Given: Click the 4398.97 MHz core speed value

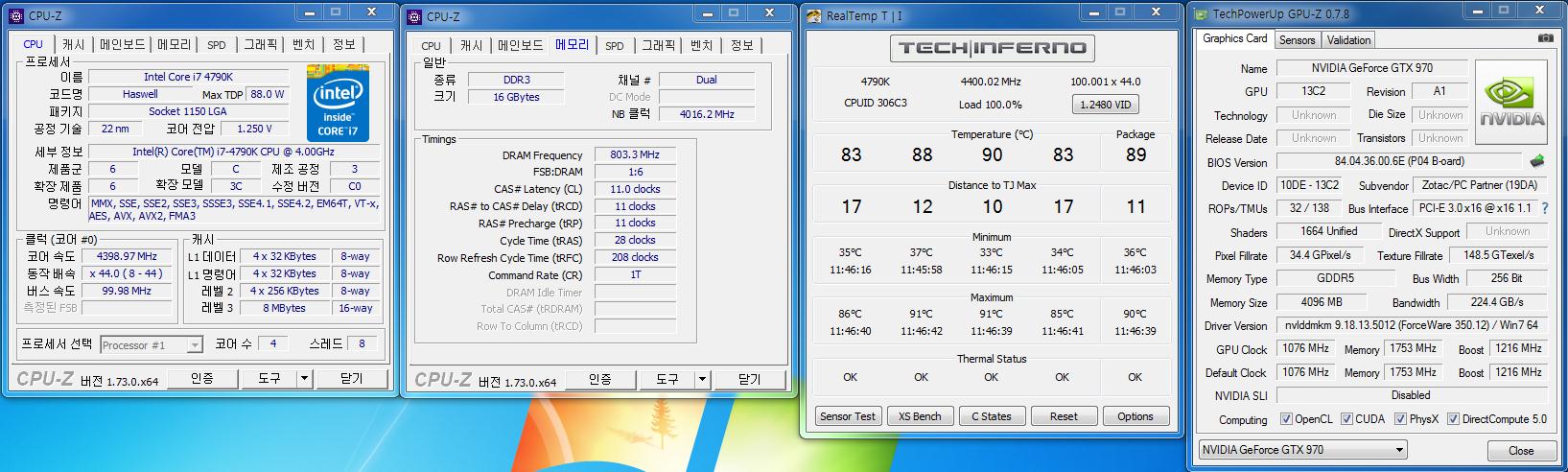Looking at the screenshot, I should [127, 256].
